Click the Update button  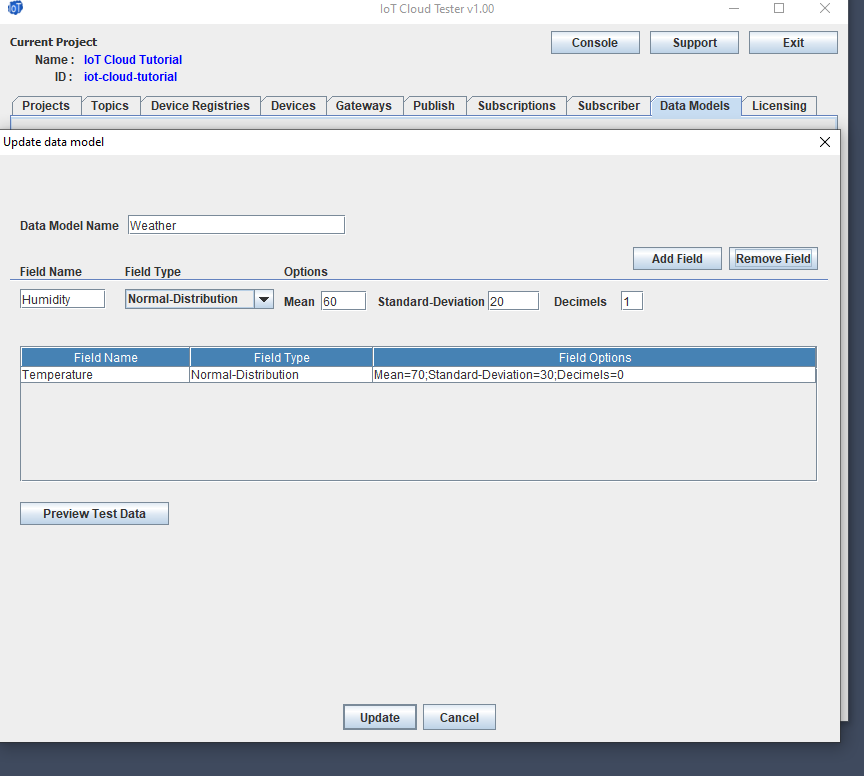pos(380,717)
